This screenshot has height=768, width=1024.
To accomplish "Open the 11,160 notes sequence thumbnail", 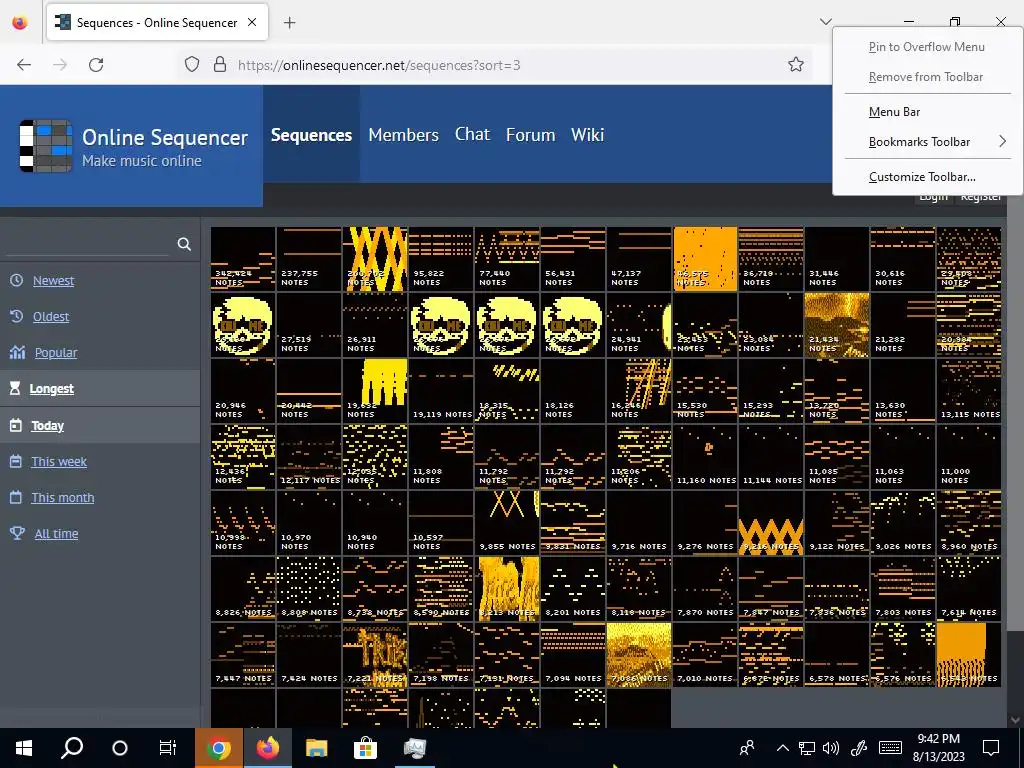I will pos(705,456).
